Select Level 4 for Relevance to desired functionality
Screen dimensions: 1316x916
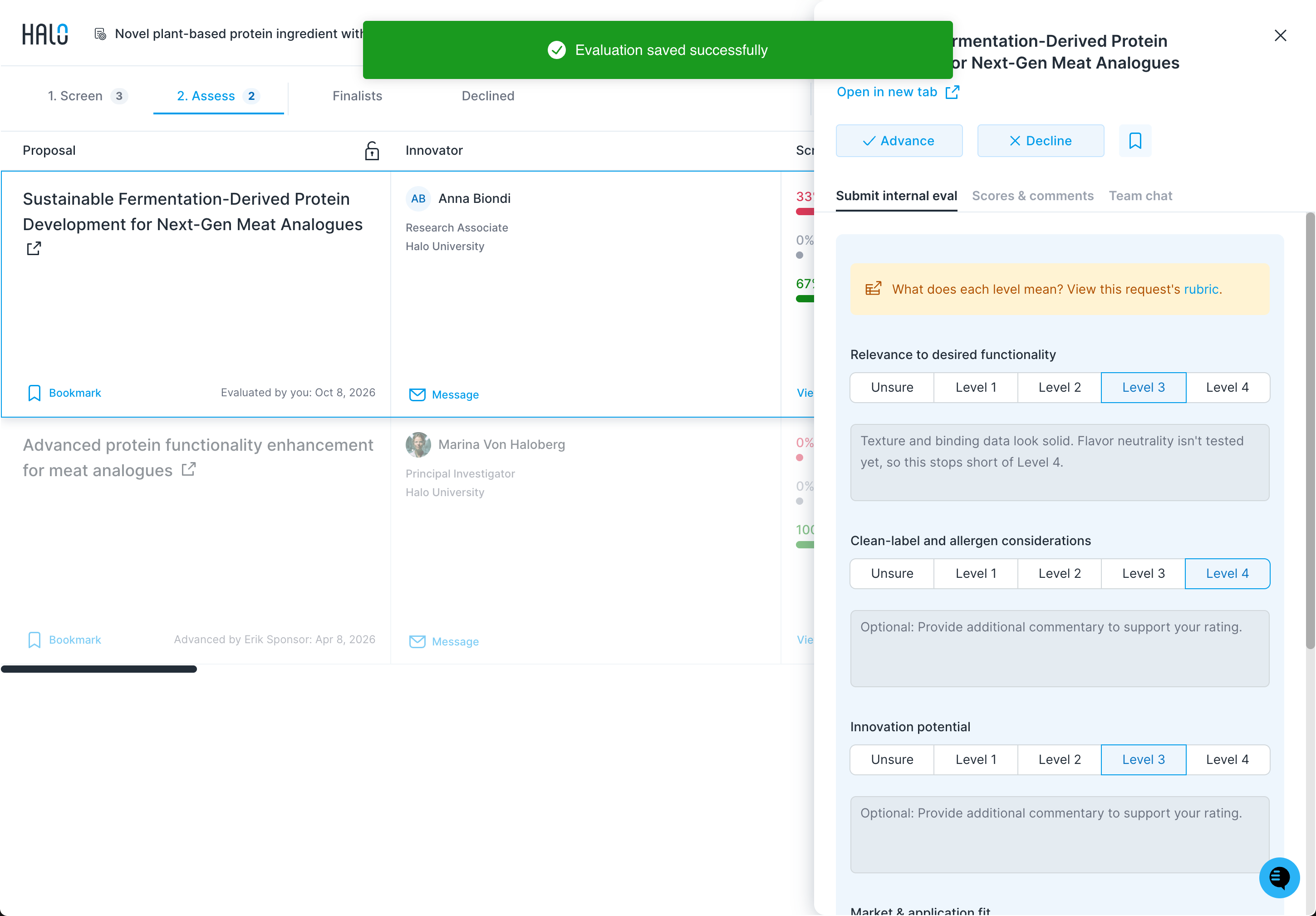[x=1227, y=388]
